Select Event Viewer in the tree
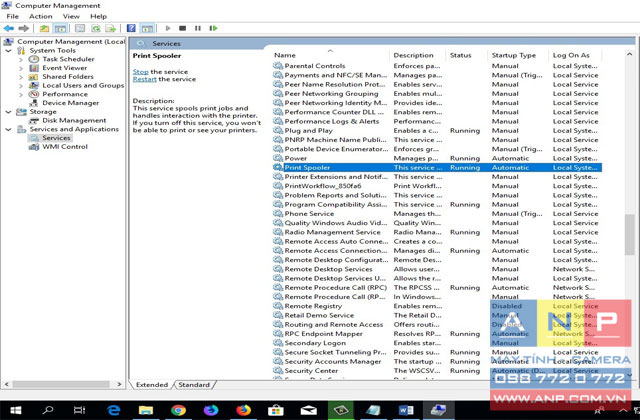This screenshot has height=420, width=640. 64,68
